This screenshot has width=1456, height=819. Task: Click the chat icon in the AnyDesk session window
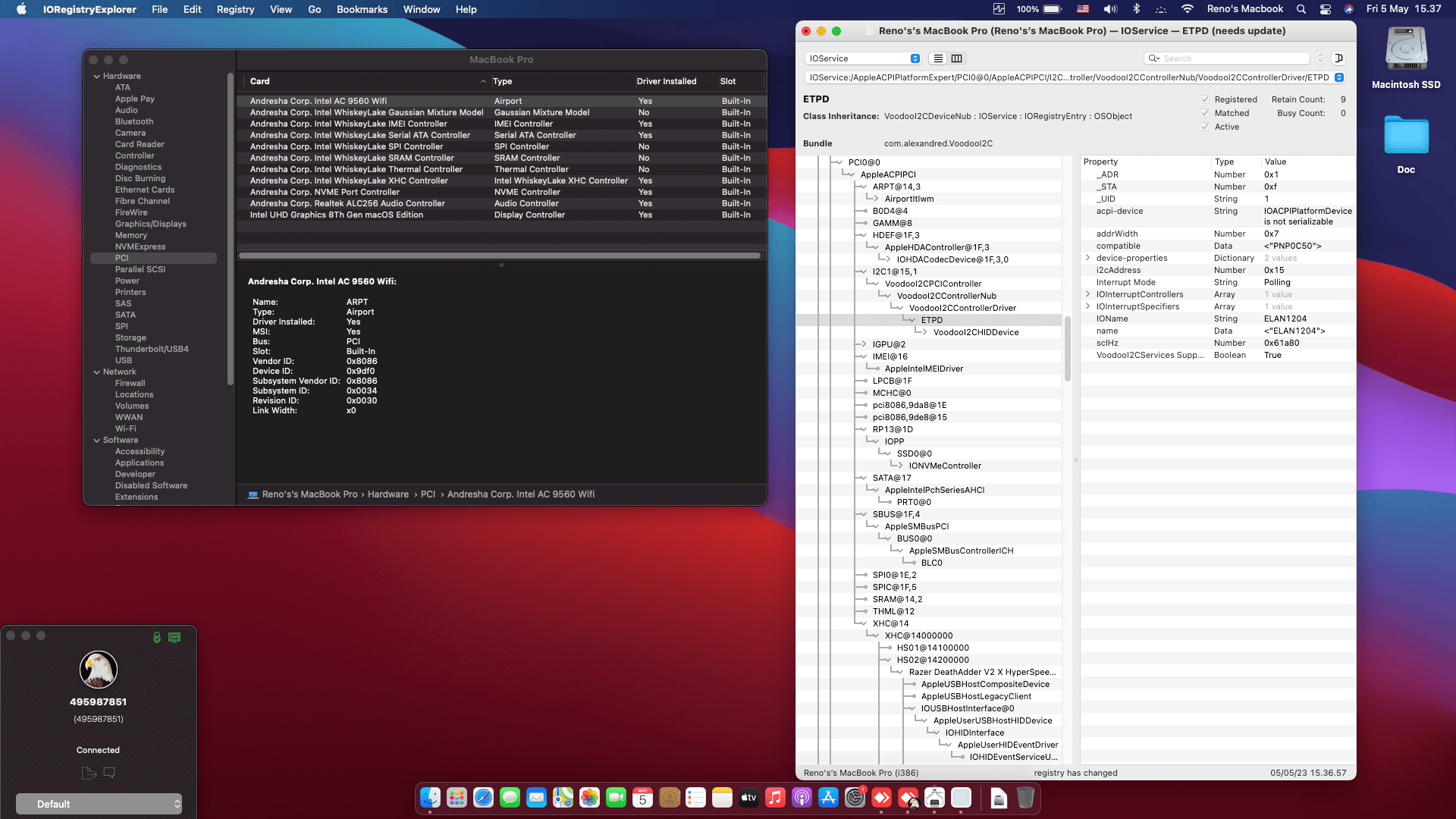[109, 773]
